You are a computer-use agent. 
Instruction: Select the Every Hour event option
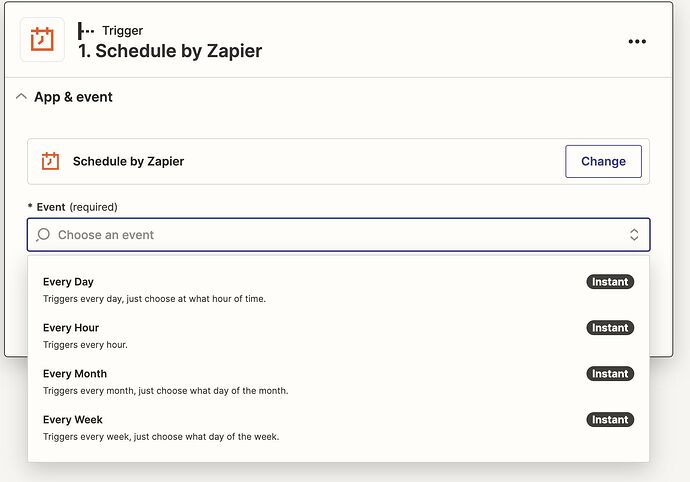point(338,336)
